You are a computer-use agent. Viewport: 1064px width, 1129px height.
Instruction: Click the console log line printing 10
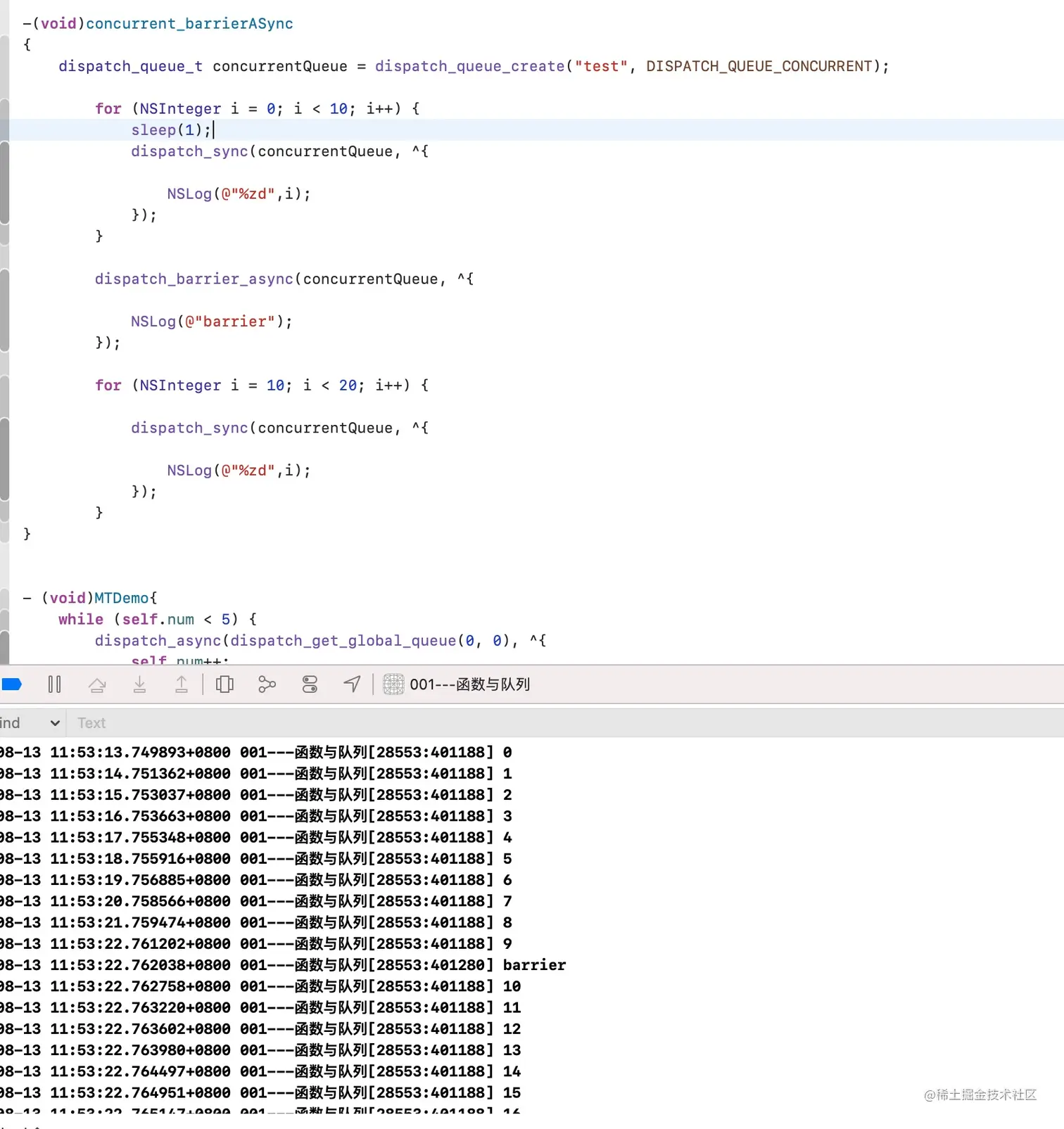point(260,986)
